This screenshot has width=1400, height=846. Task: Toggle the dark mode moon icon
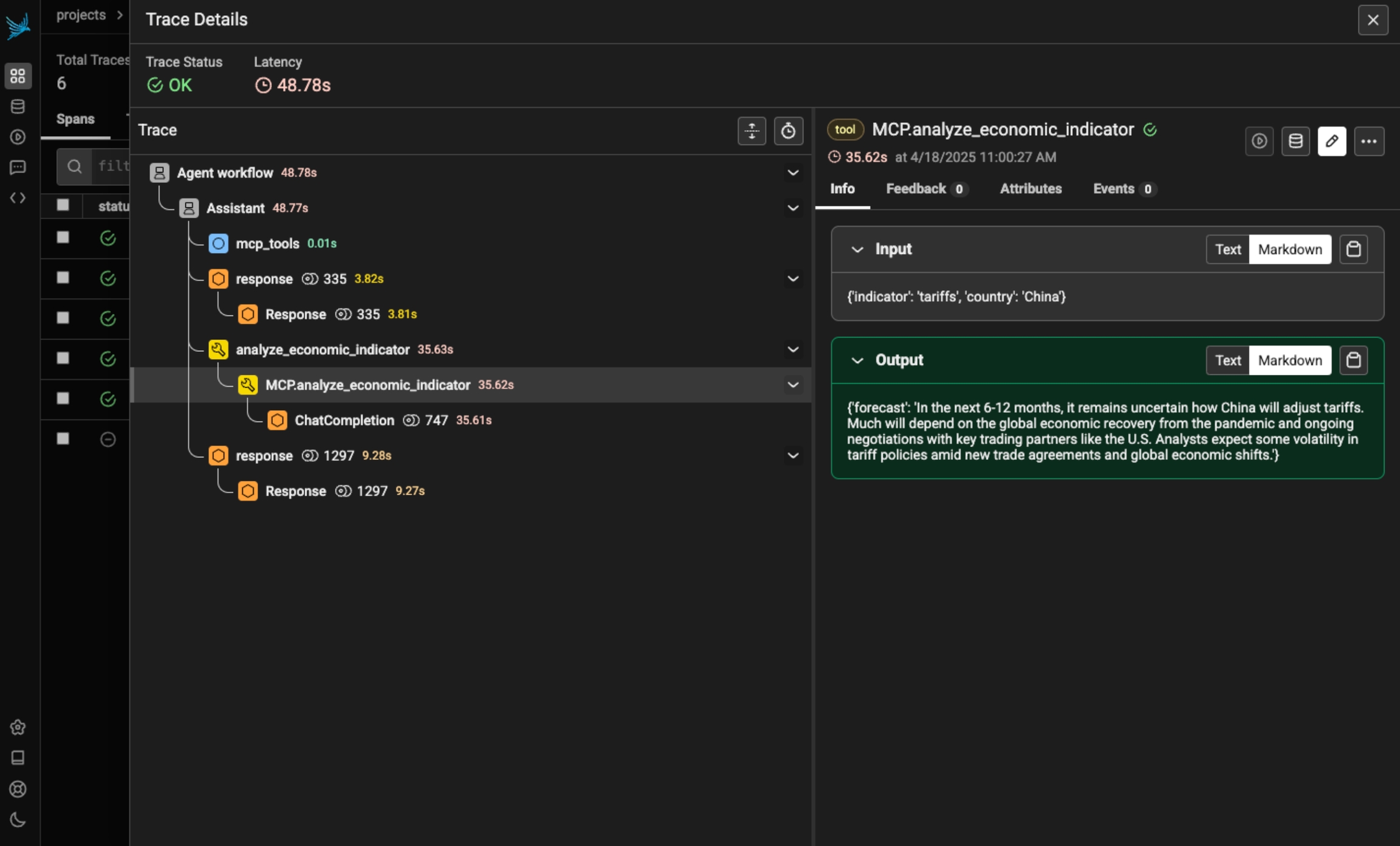pyautogui.click(x=18, y=819)
